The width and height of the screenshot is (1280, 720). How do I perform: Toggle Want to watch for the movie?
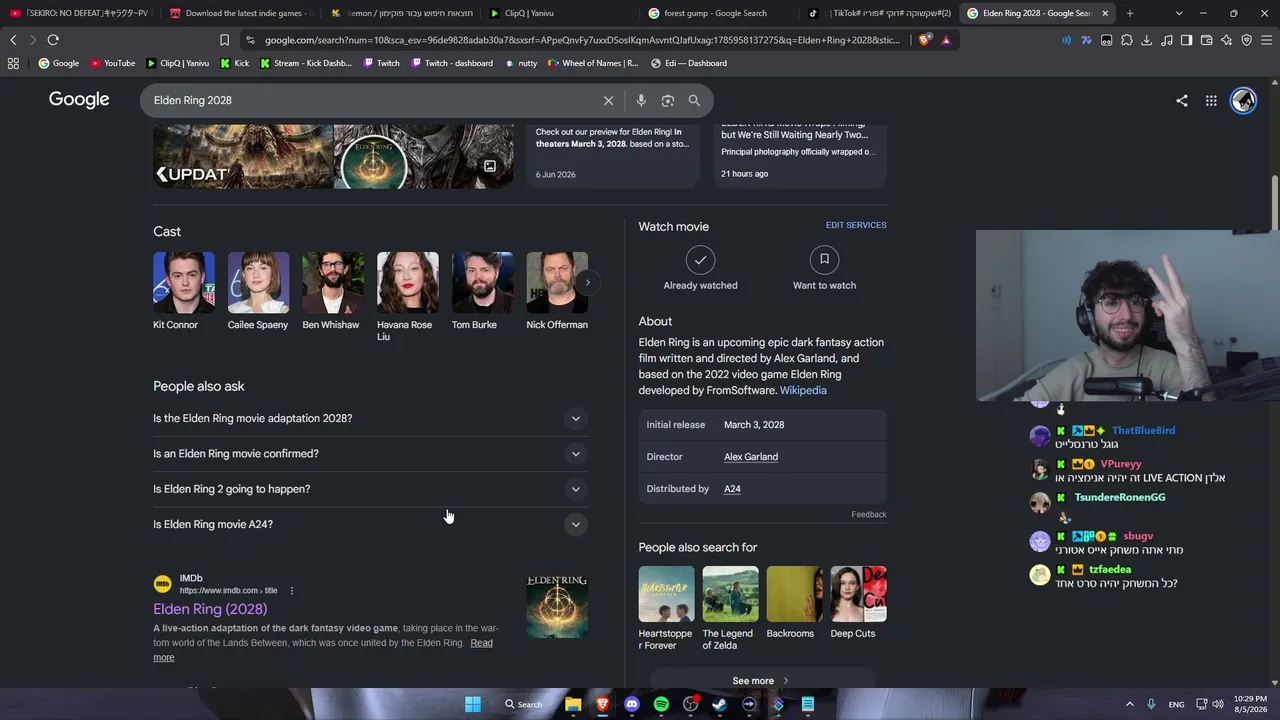(x=824, y=269)
